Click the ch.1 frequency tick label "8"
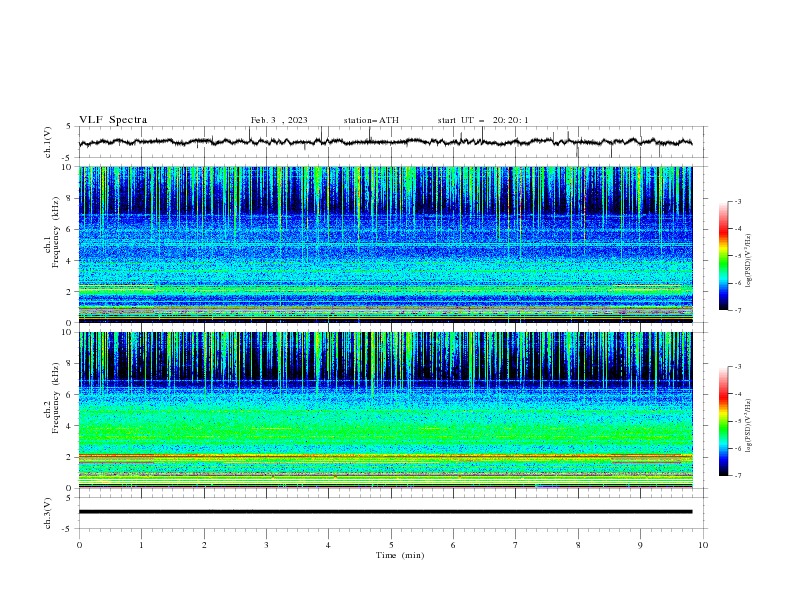 [x=69, y=198]
